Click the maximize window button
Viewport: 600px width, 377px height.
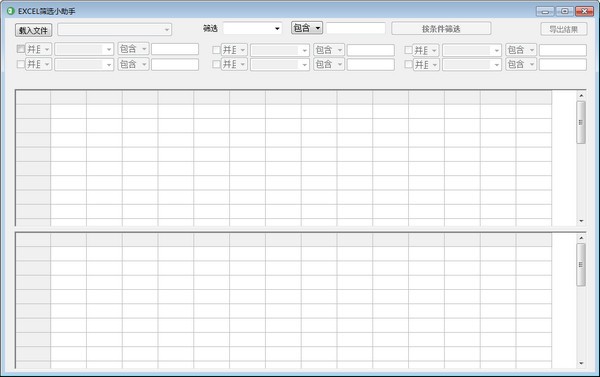564,11
